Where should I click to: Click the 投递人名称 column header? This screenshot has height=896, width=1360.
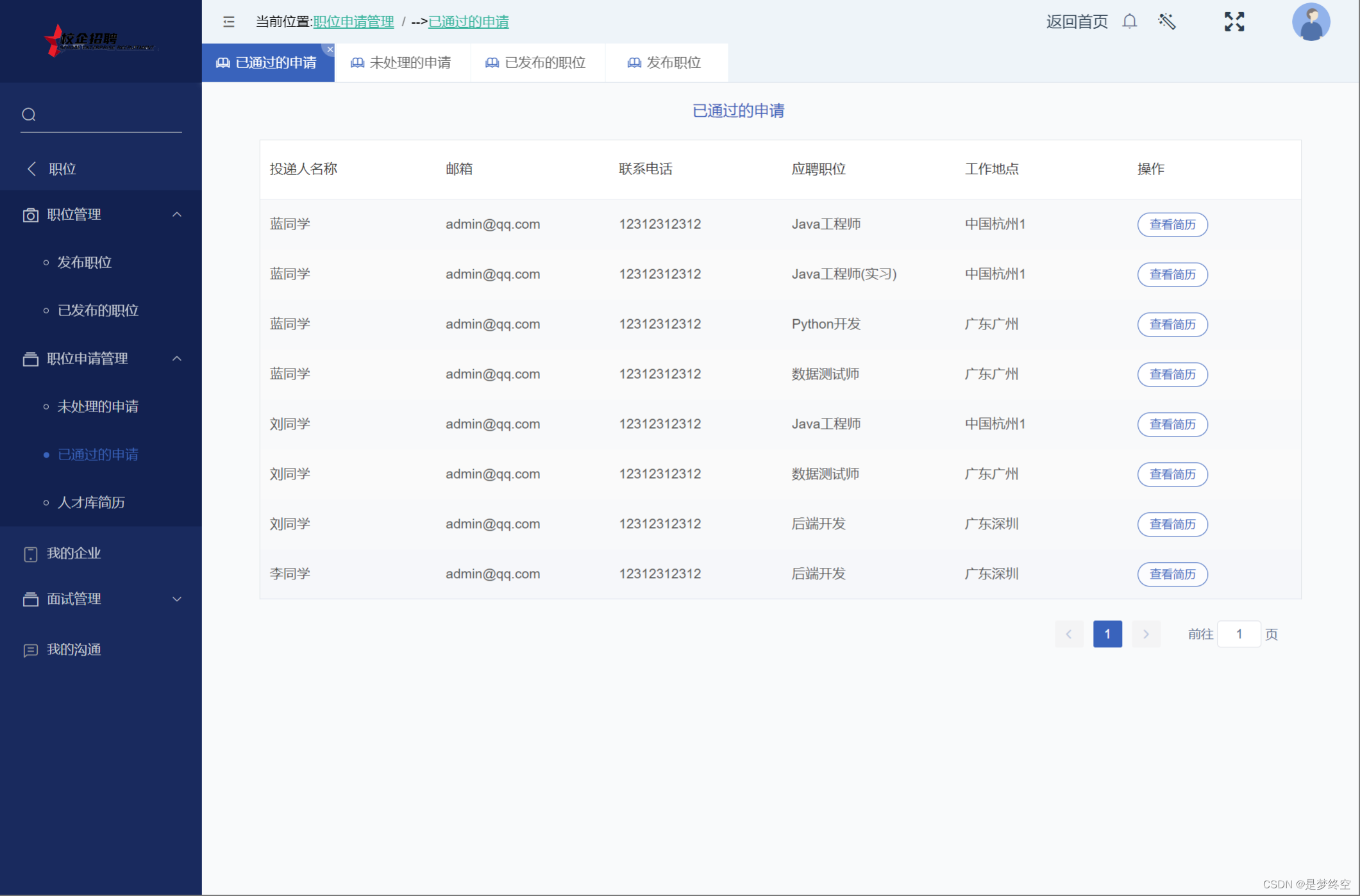303,169
